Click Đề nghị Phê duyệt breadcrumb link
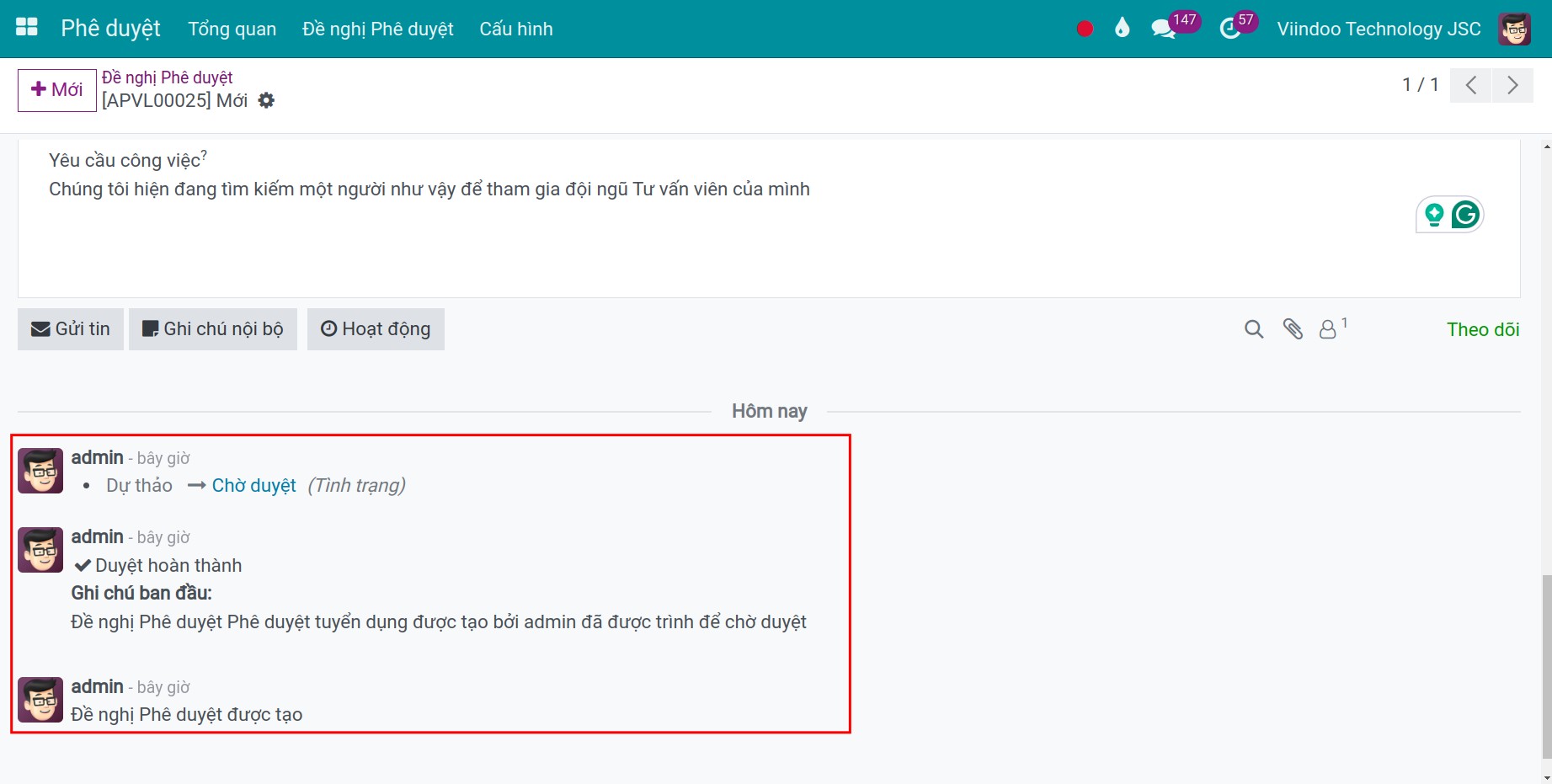The height and width of the screenshot is (784, 1552). tap(167, 77)
